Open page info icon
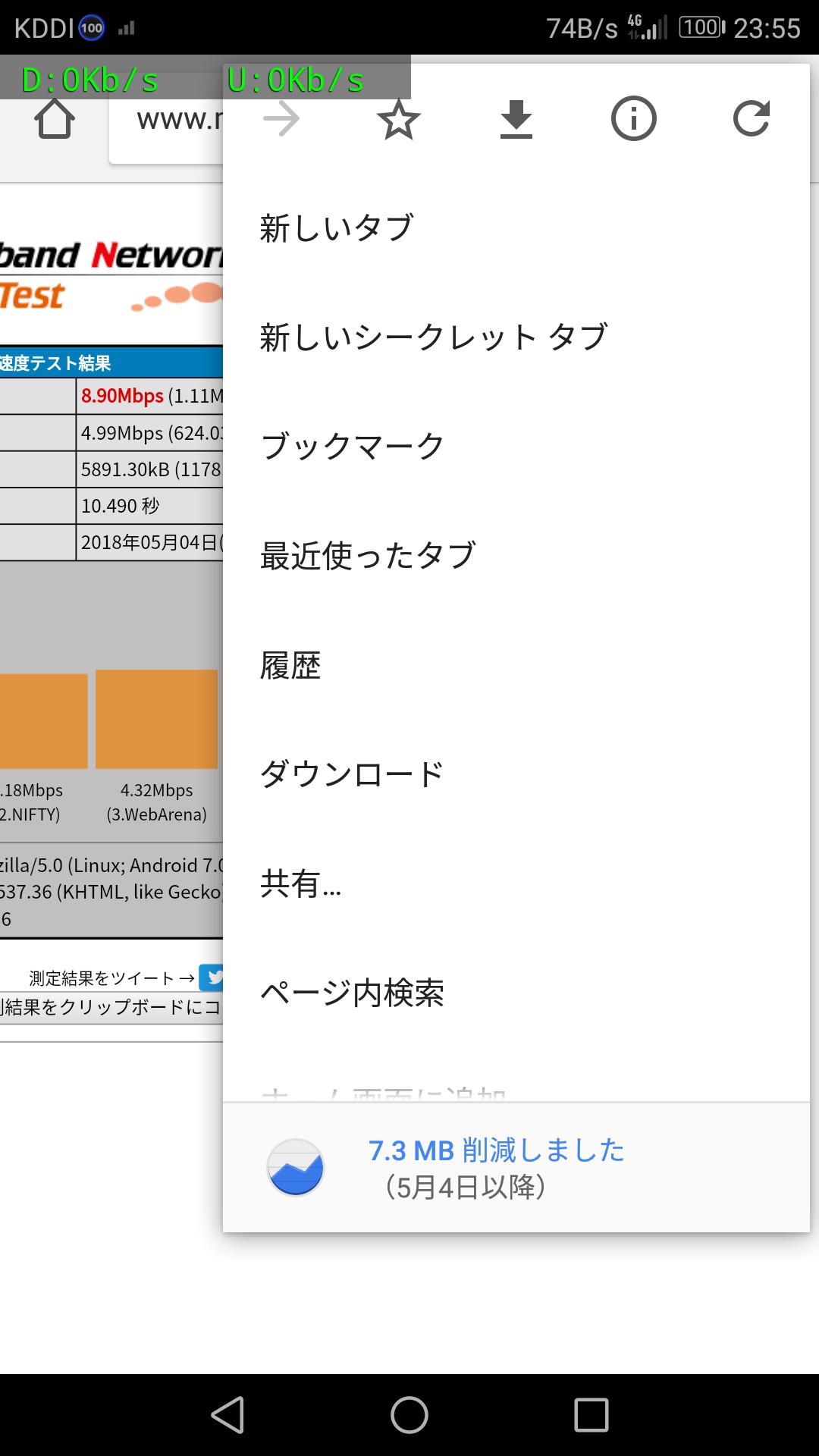The image size is (819, 1456). [x=633, y=118]
